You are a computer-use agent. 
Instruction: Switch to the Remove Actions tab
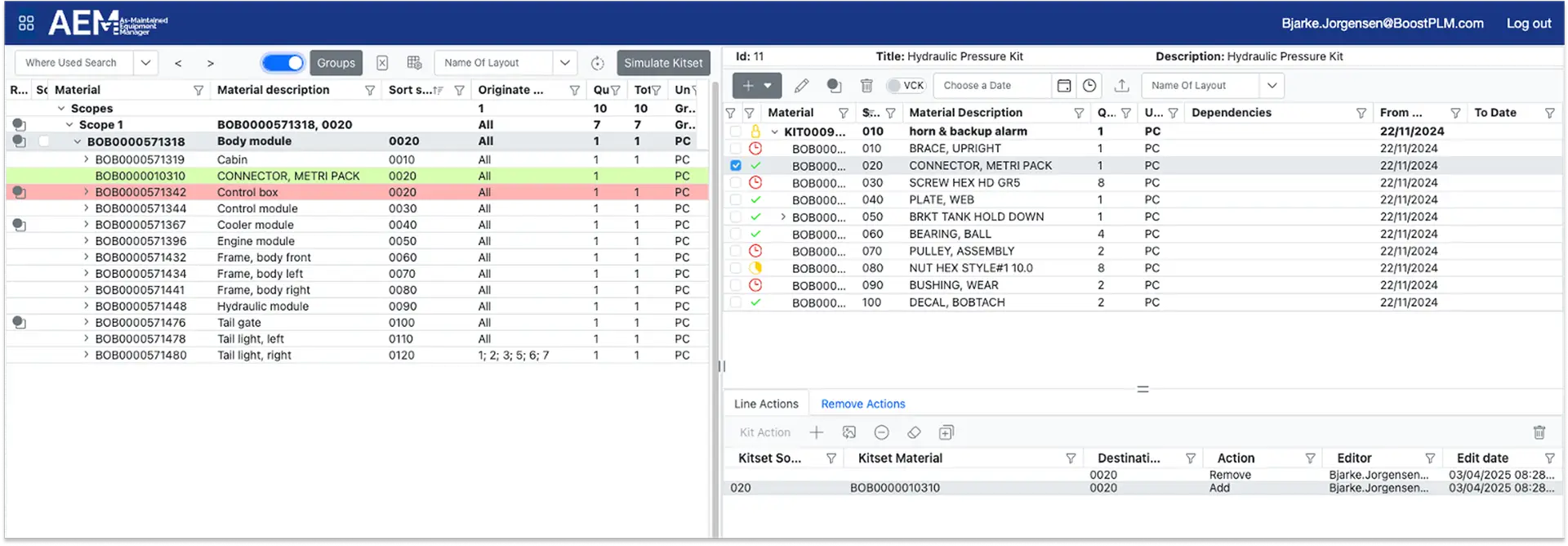(862, 404)
